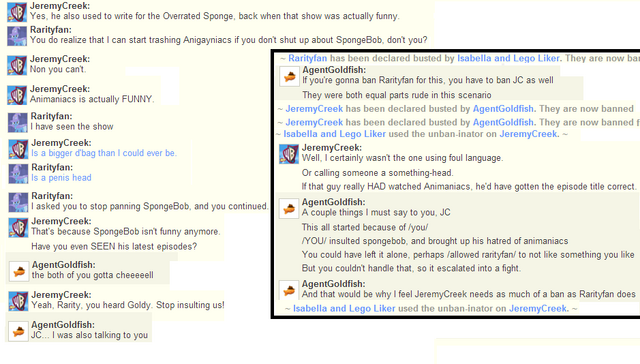This screenshot has height=364, width=640.
Task: Click the message "But you couldn't handle that, so it escalated into a fight."
Action: click(411, 268)
